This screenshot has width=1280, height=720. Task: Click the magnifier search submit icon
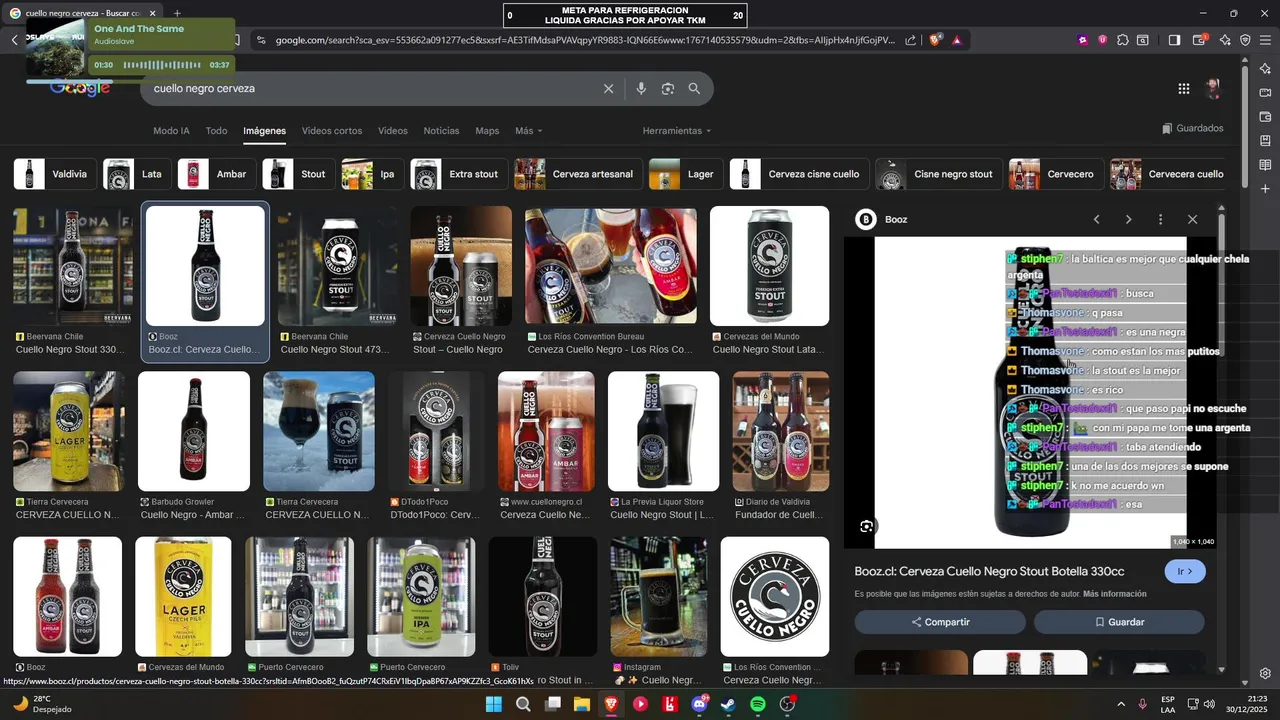[694, 89]
